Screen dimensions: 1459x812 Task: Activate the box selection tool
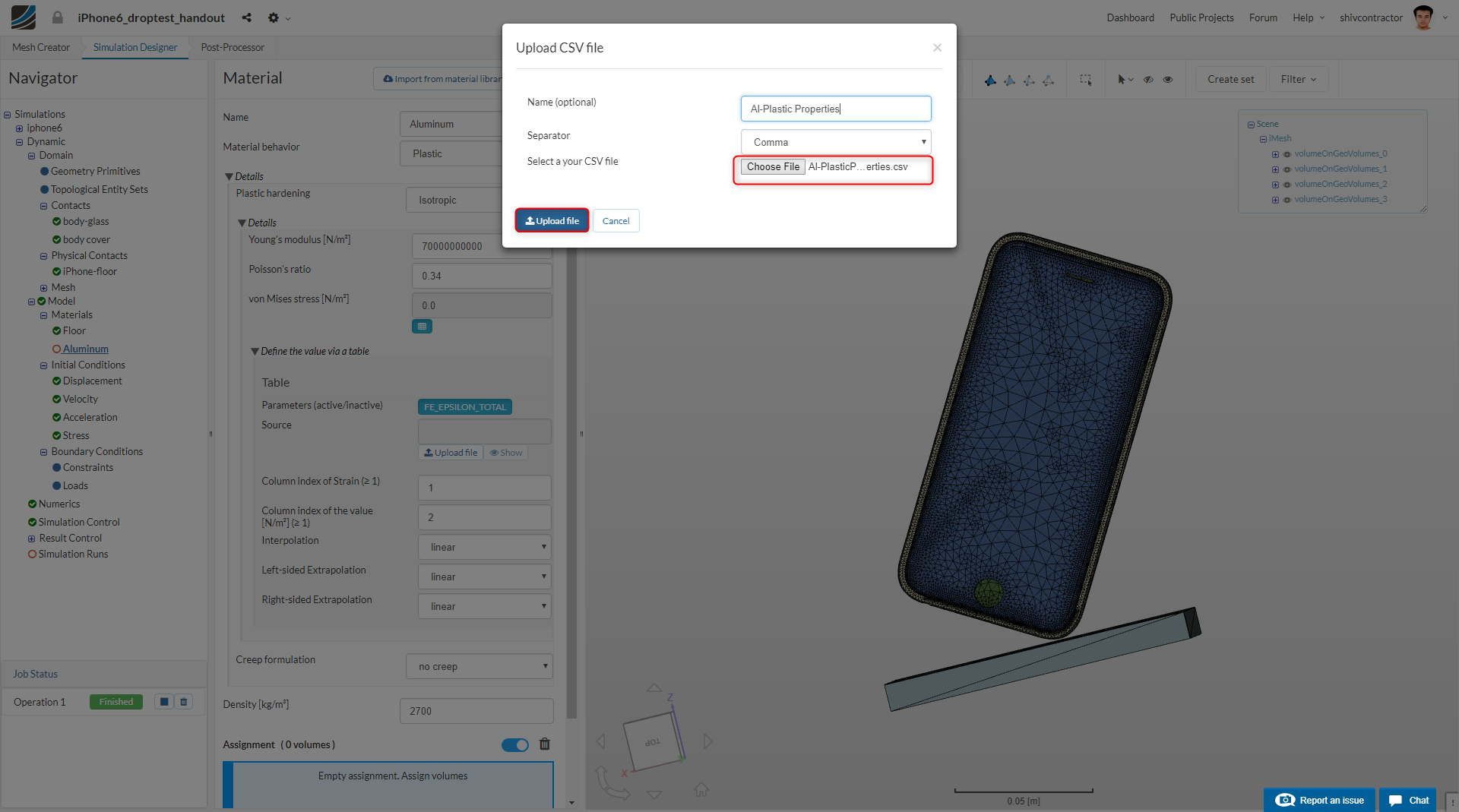[x=1085, y=80]
